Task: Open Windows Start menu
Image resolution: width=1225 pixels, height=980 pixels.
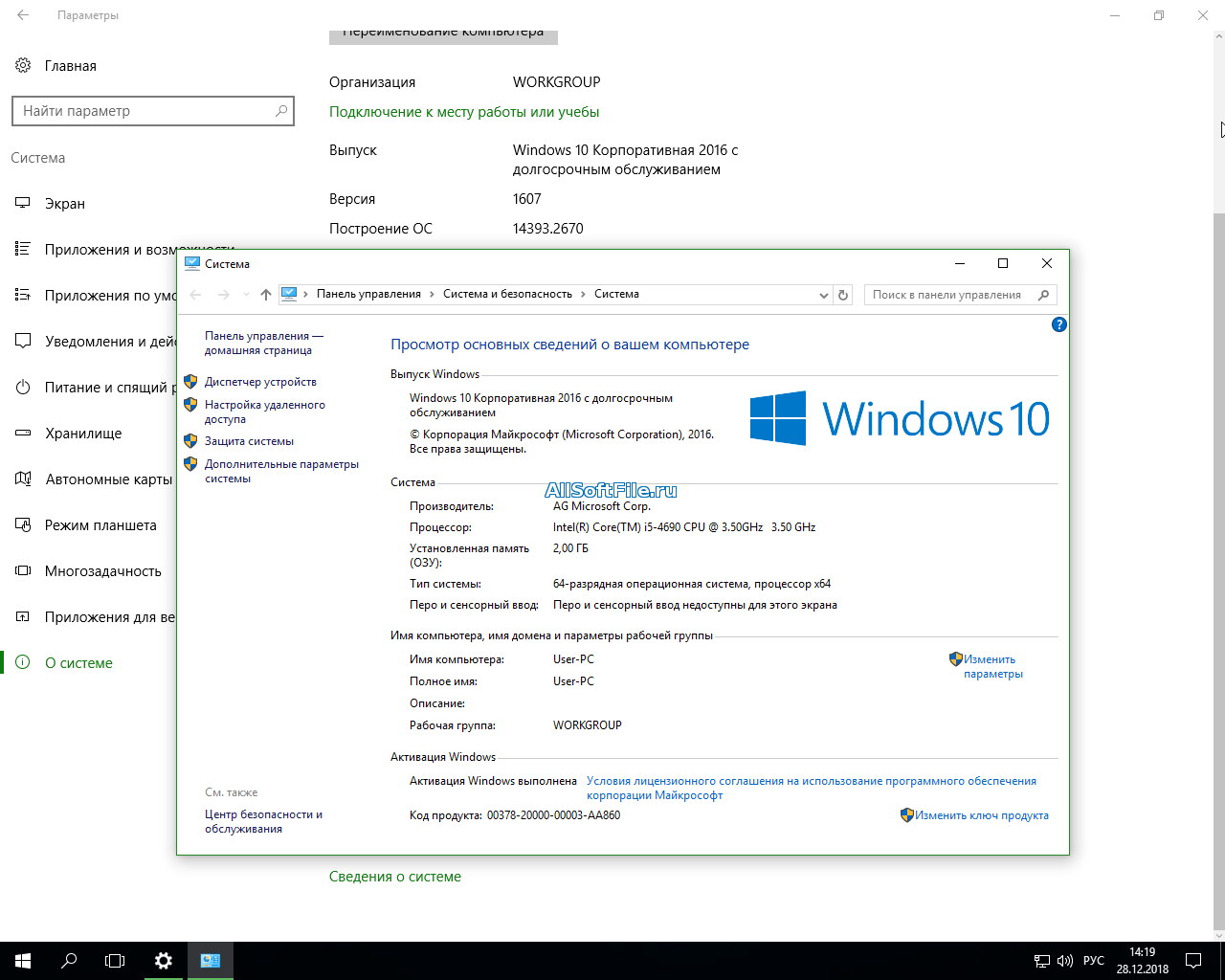Action: click(23, 961)
